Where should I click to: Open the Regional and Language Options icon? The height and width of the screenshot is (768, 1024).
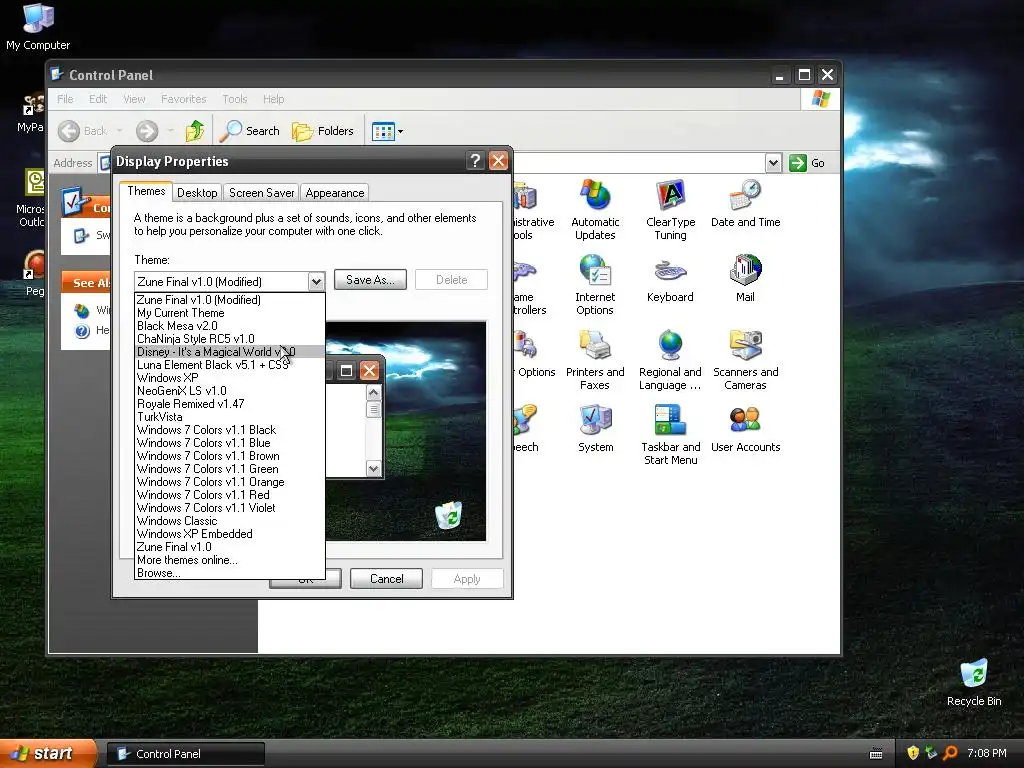click(670, 360)
